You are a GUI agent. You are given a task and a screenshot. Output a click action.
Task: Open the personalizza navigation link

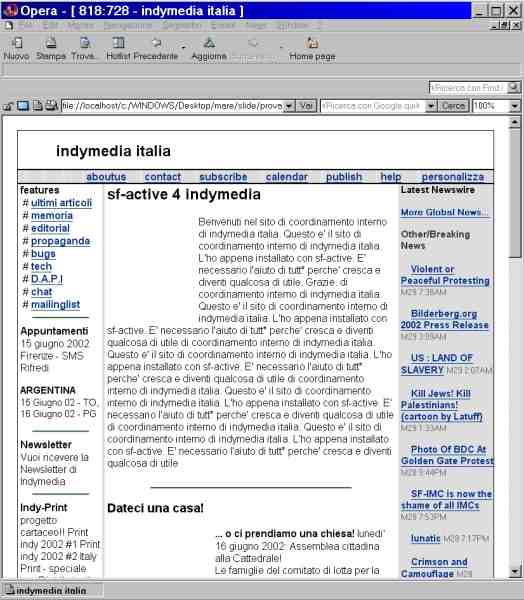point(453,177)
